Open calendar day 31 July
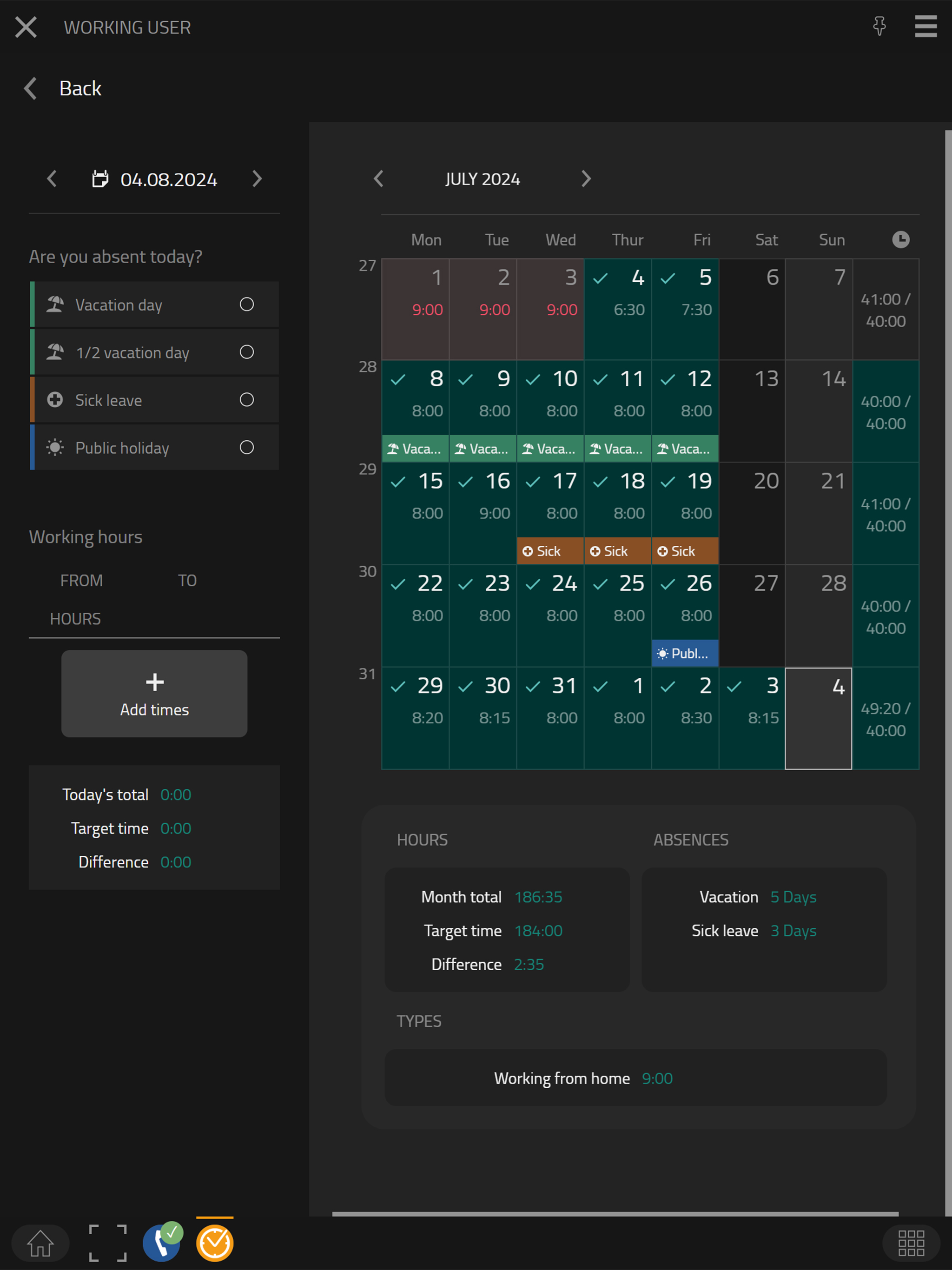Screen dimensions: 952x1270 point(550,718)
